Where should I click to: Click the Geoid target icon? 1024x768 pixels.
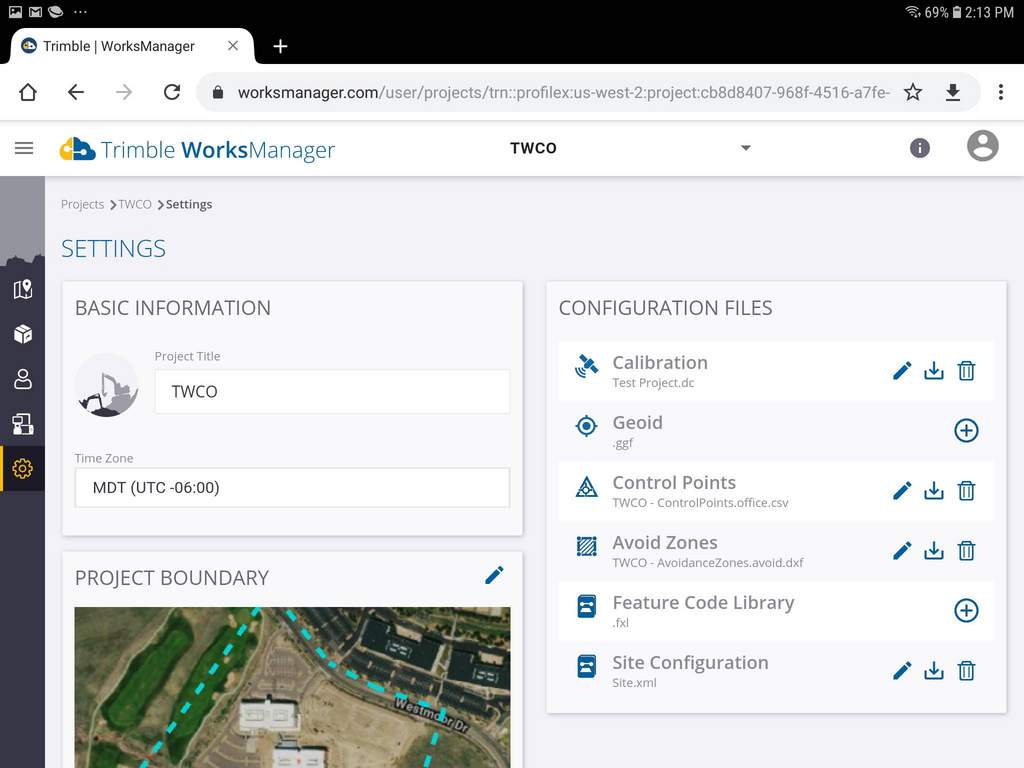pyautogui.click(x=586, y=426)
